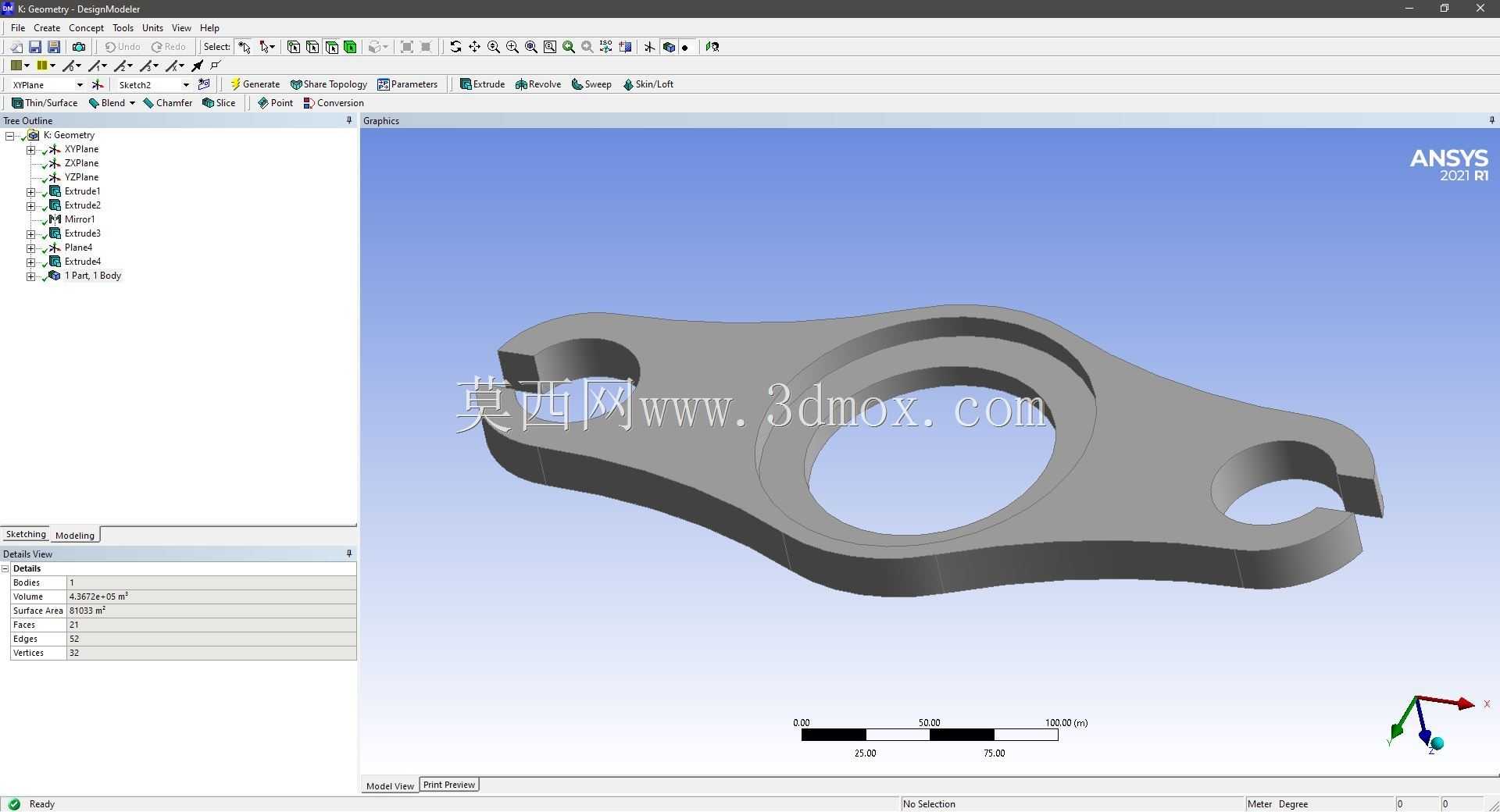This screenshot has width=1500, height=812.
Task: Open the Blend dropdown arrow
Action: pyautogui.click(x=132, y=103)
